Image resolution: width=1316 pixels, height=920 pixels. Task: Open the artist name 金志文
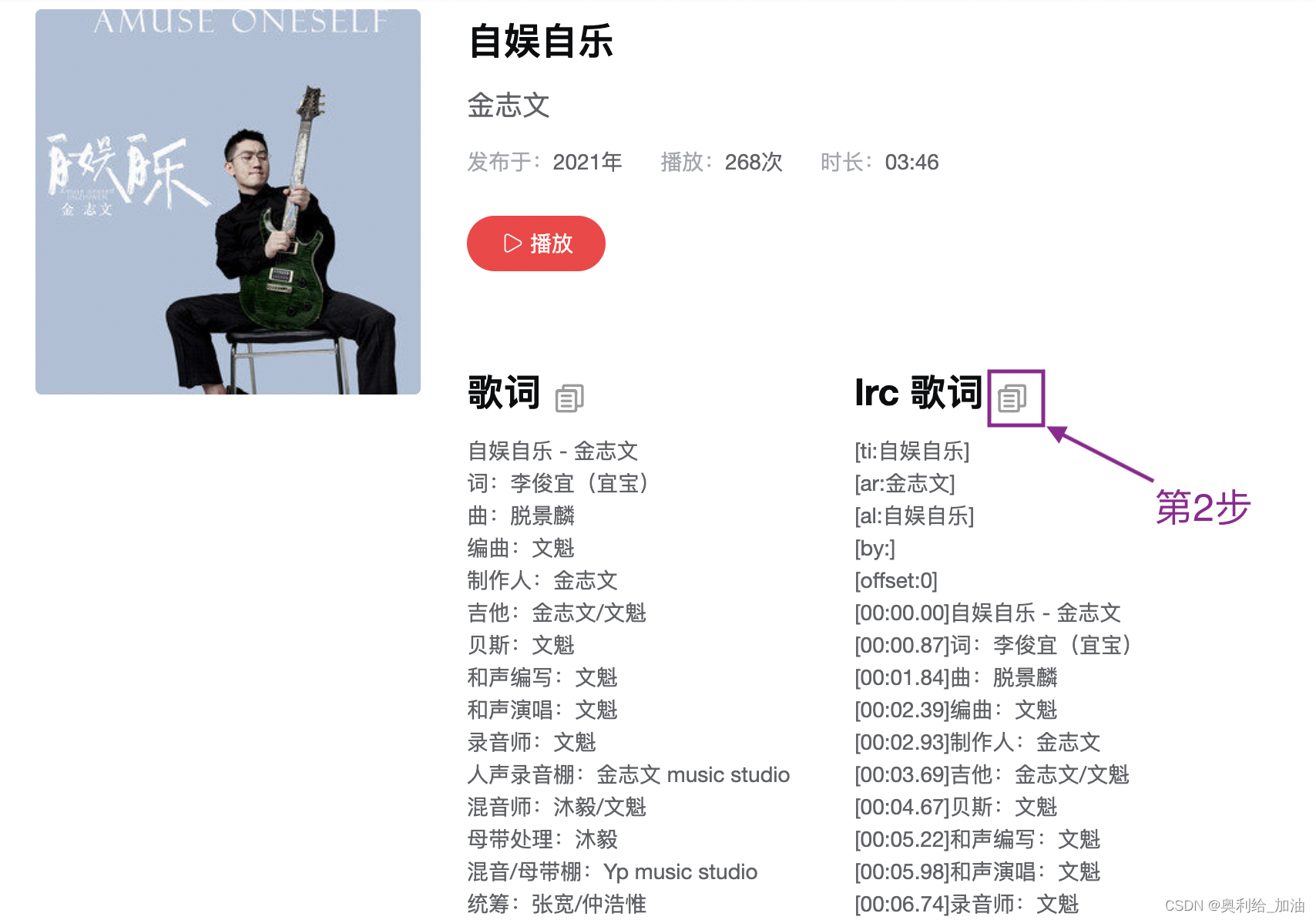tap(509, 106)
